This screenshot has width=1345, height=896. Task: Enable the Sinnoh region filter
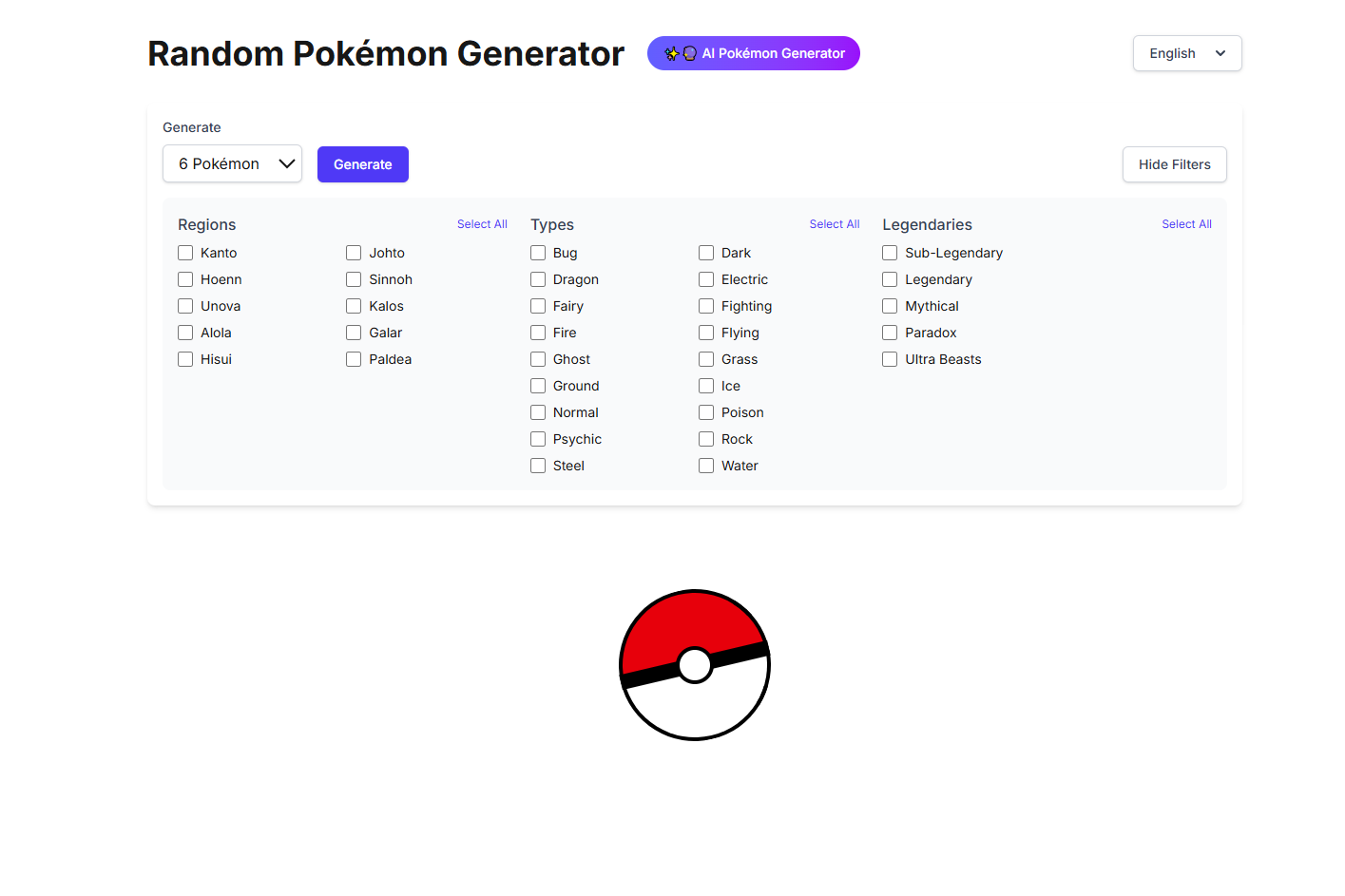pos(354,279)
